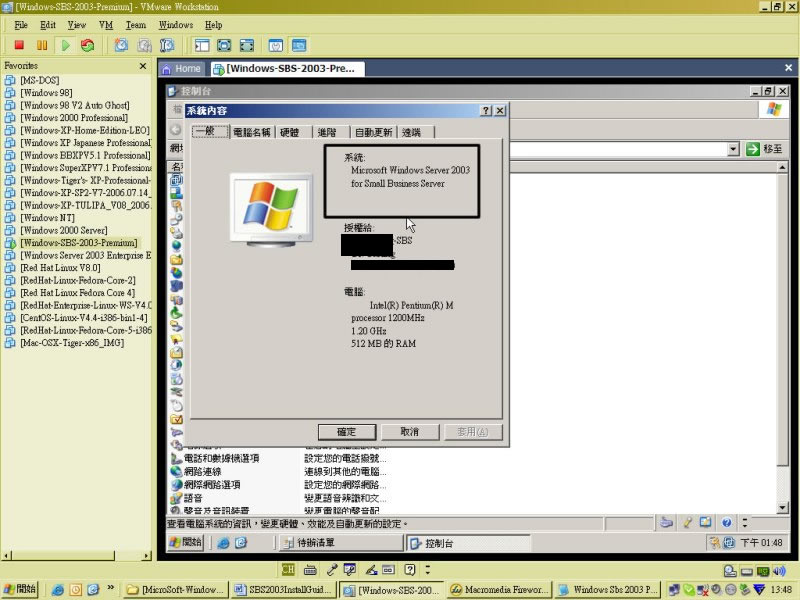
Task: Open the Team menu
Action: click(x=136, y=25)
